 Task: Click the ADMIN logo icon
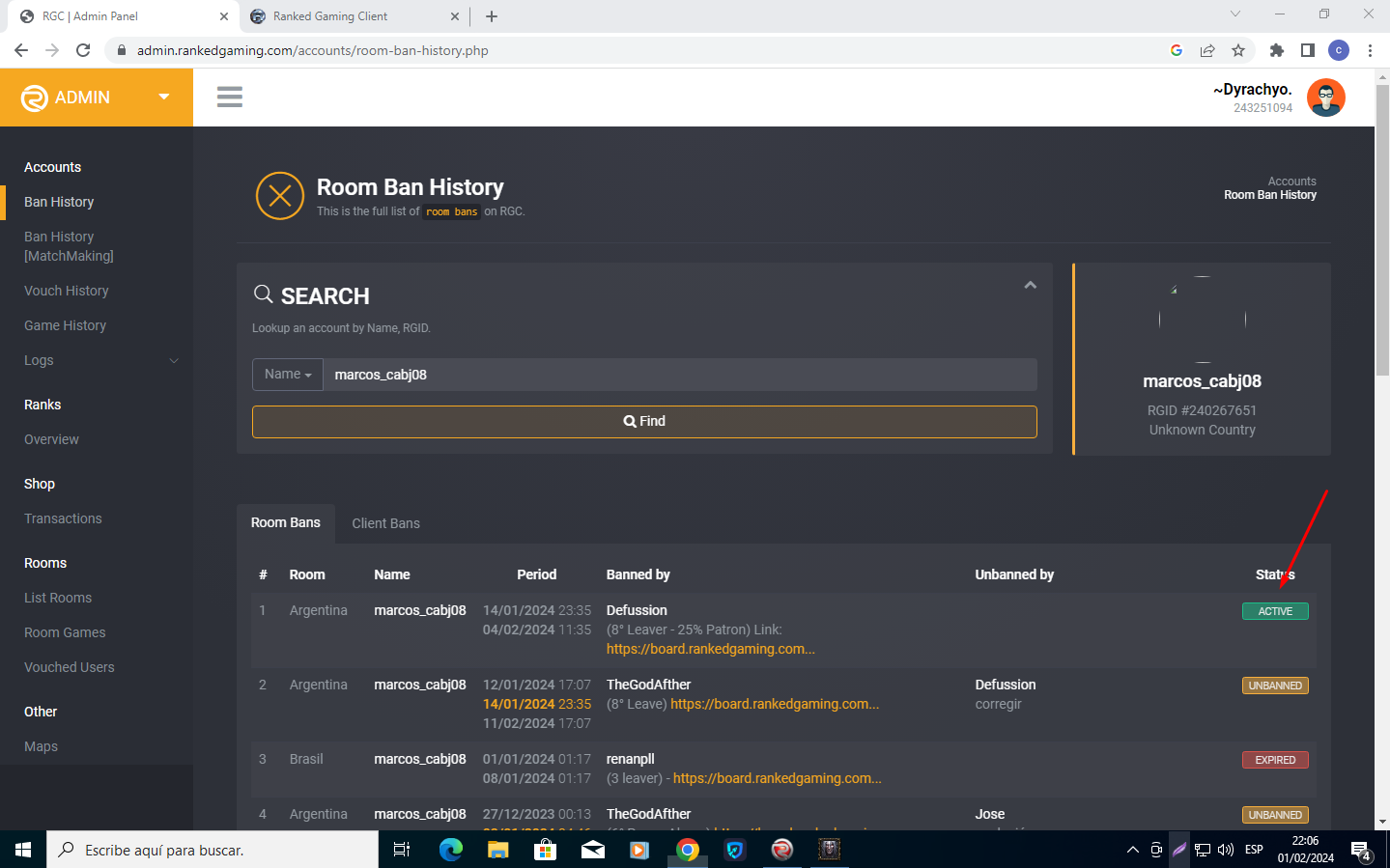click(x=35, y=98)
